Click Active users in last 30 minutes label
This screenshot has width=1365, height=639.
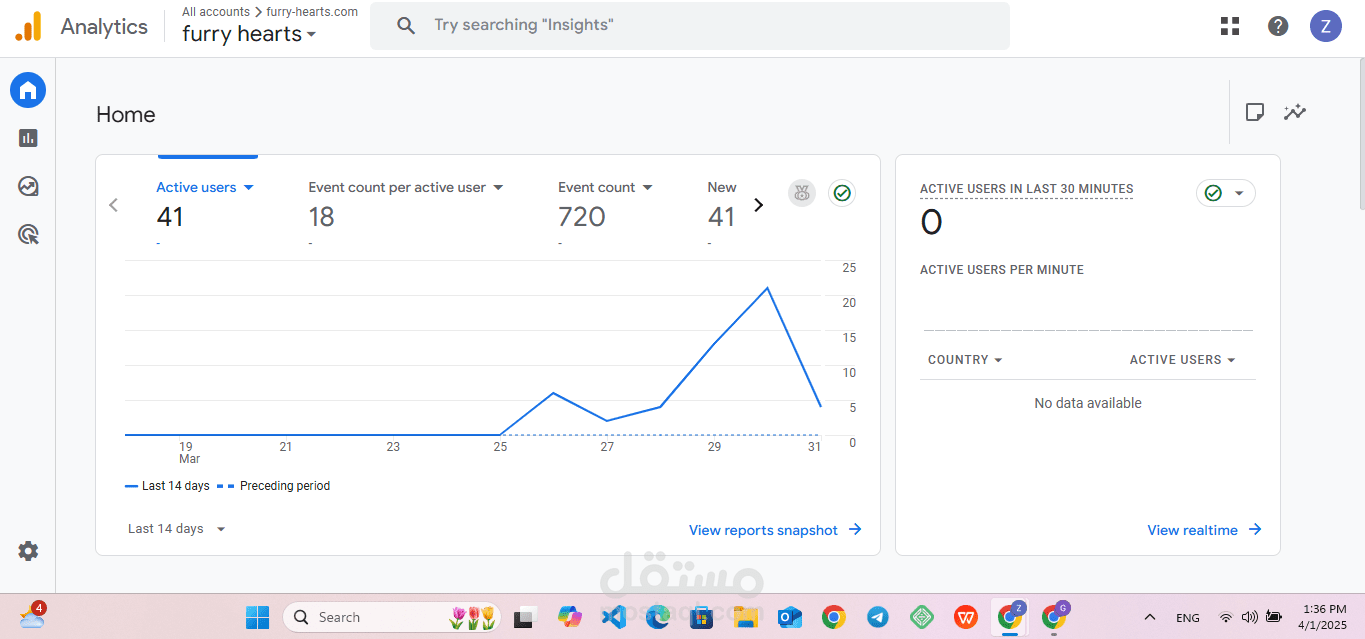click(x=1026, y=189)
